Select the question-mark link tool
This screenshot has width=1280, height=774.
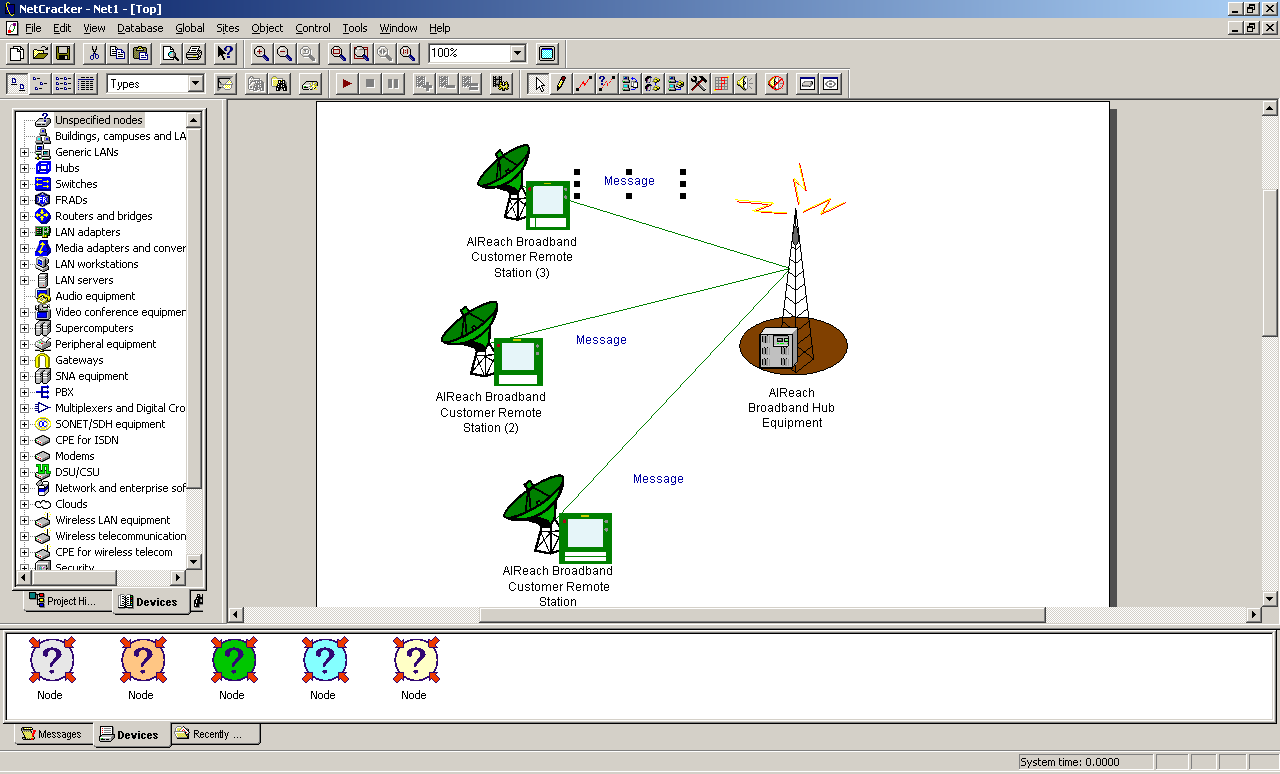point(607,84)
